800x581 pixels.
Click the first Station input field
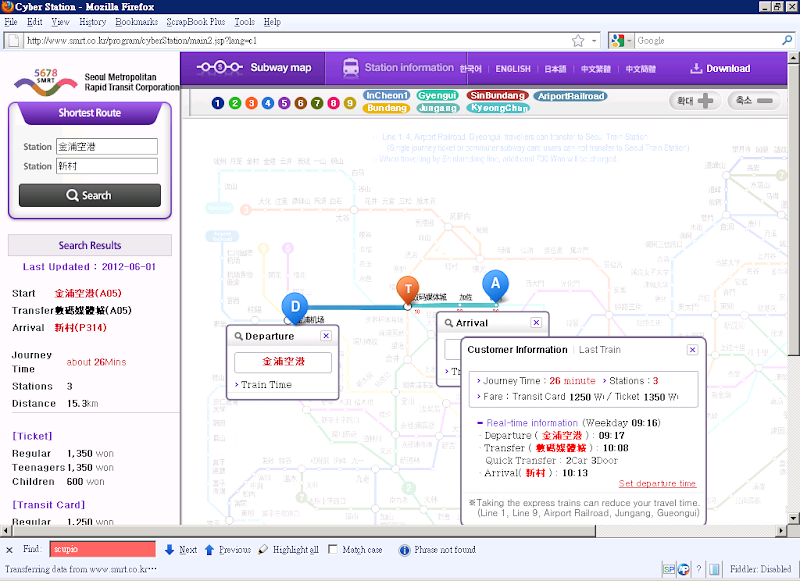tap(107, 146)
